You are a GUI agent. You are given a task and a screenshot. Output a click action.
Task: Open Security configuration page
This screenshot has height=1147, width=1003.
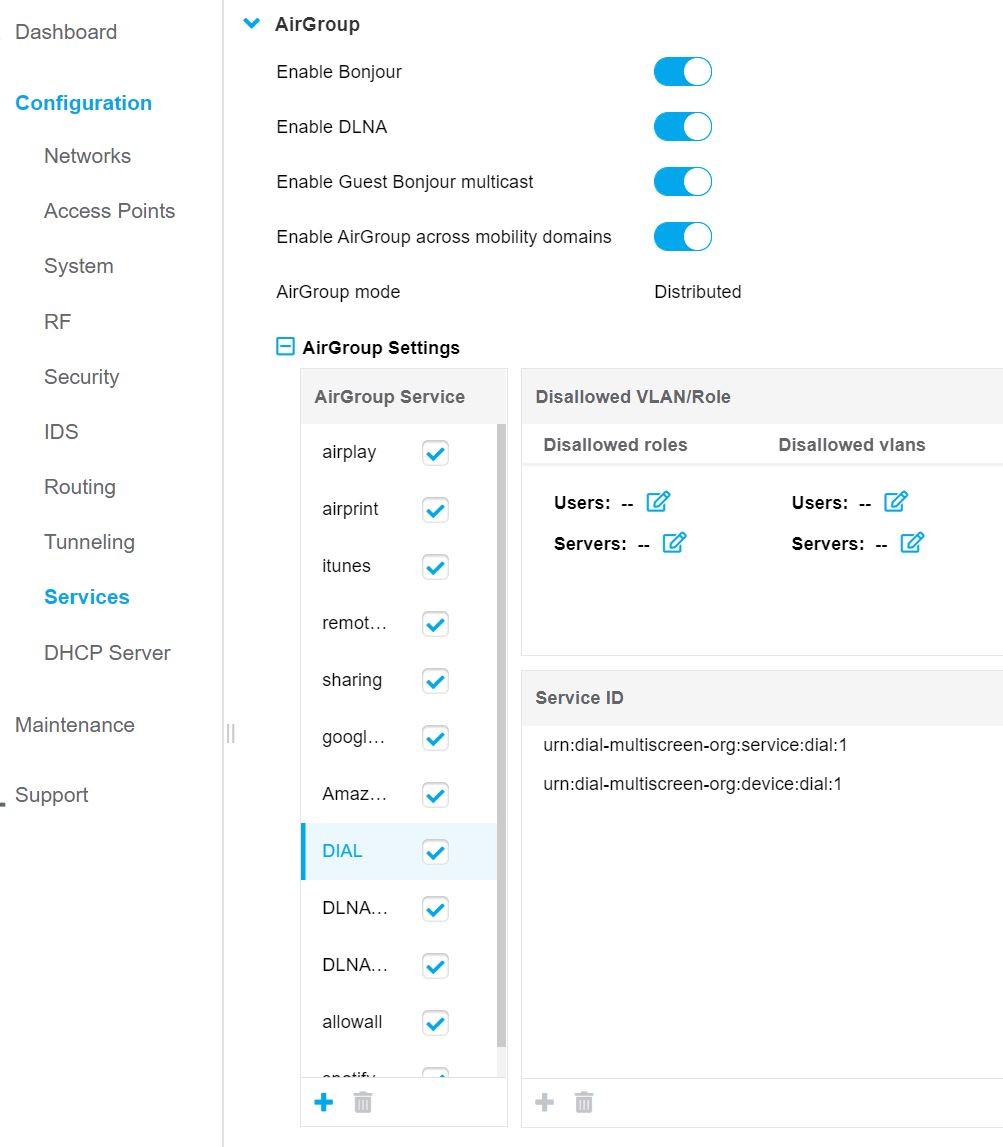[x=81, y=377]
